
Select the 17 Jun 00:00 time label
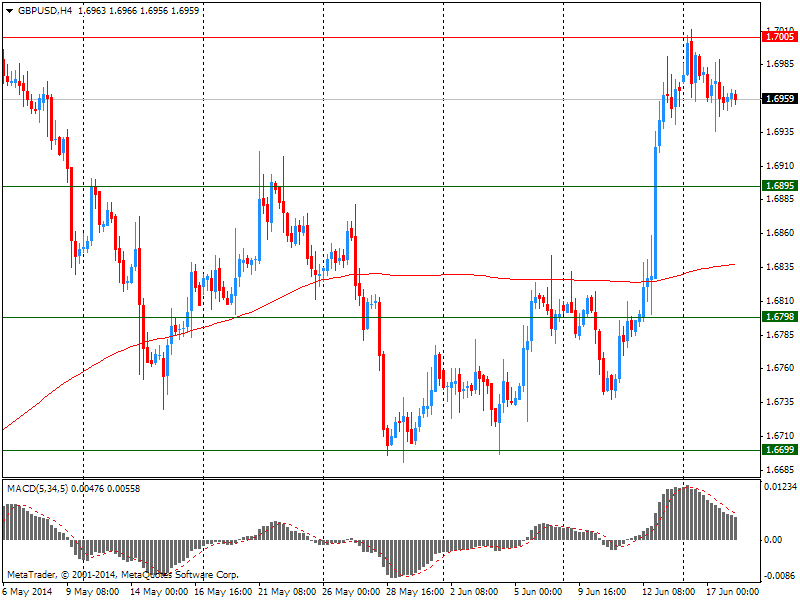[733, 592]
